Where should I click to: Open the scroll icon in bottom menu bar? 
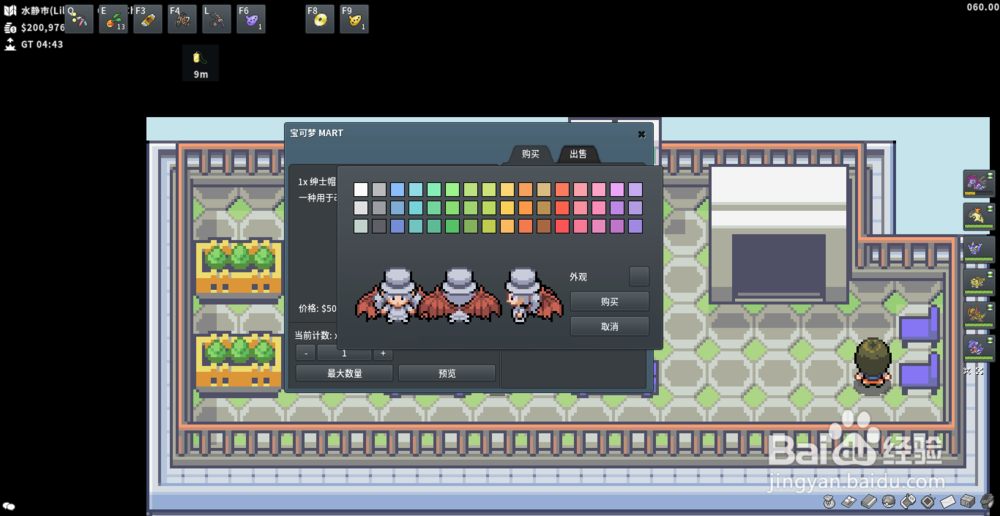click(908, 501)
